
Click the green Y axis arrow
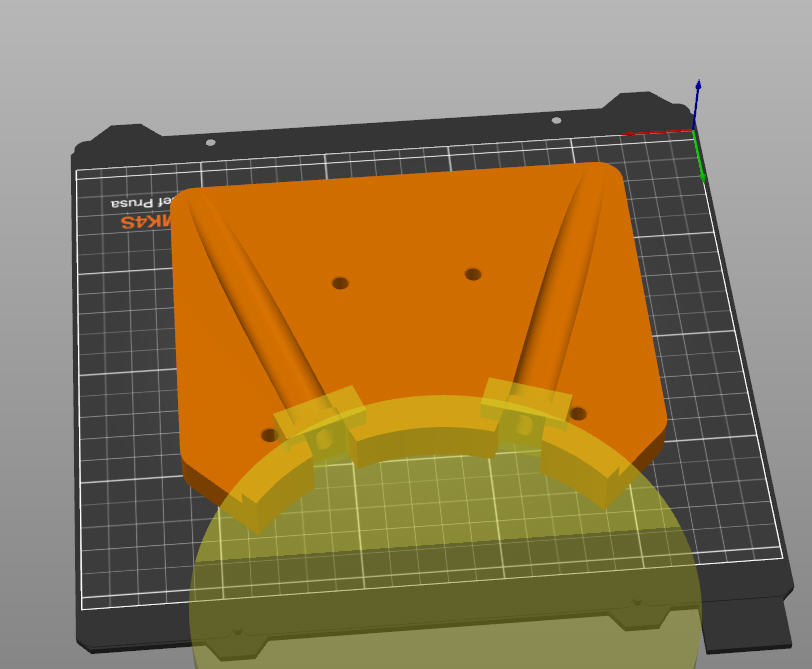tap(699, 155)
